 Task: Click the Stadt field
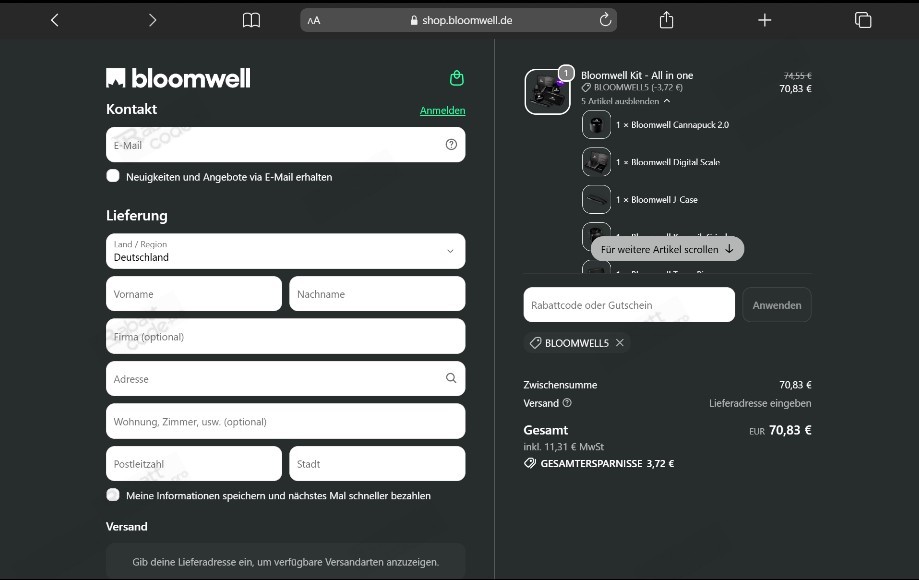click(377, 463)
